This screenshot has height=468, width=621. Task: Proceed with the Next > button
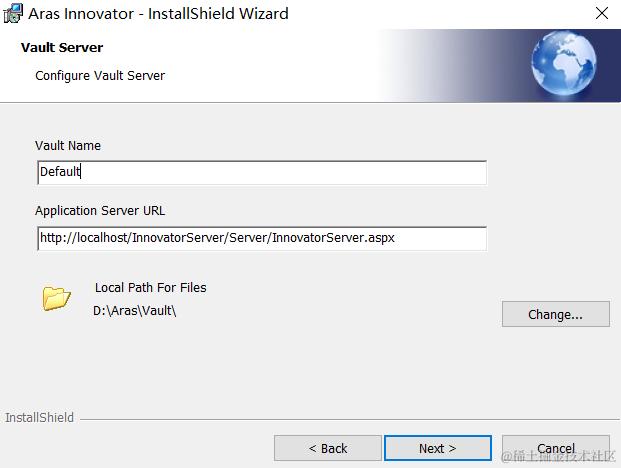coord(438,448)
